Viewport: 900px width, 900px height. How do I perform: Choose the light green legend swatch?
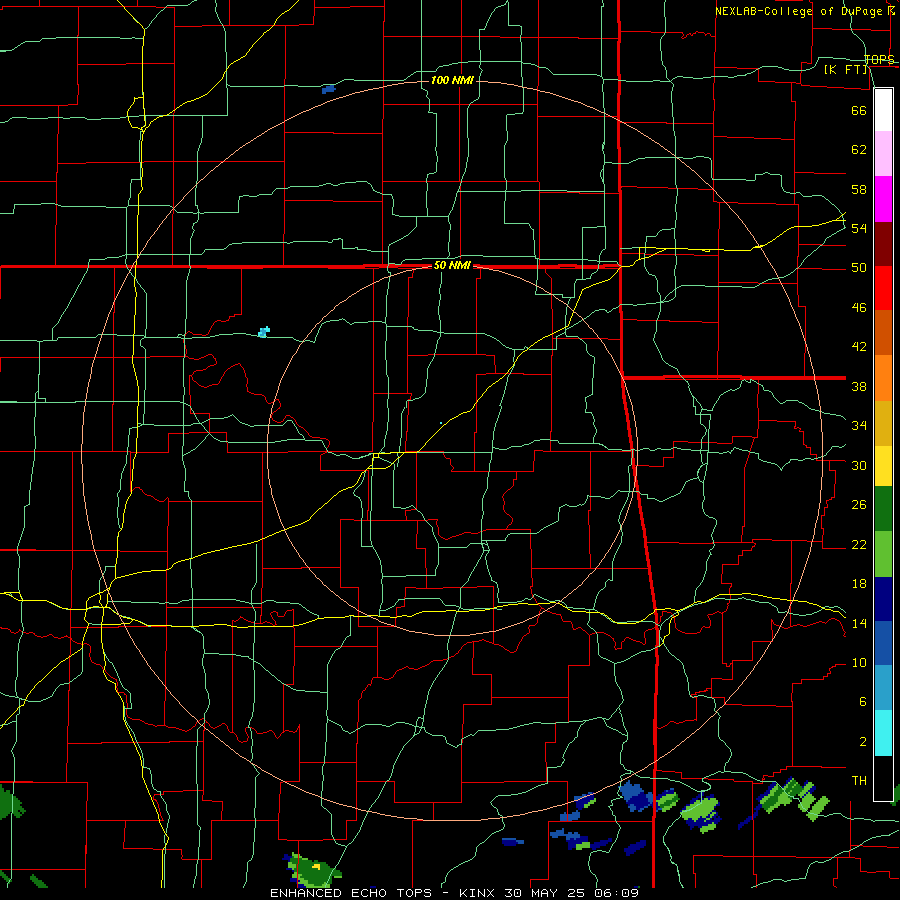point(883,554)
